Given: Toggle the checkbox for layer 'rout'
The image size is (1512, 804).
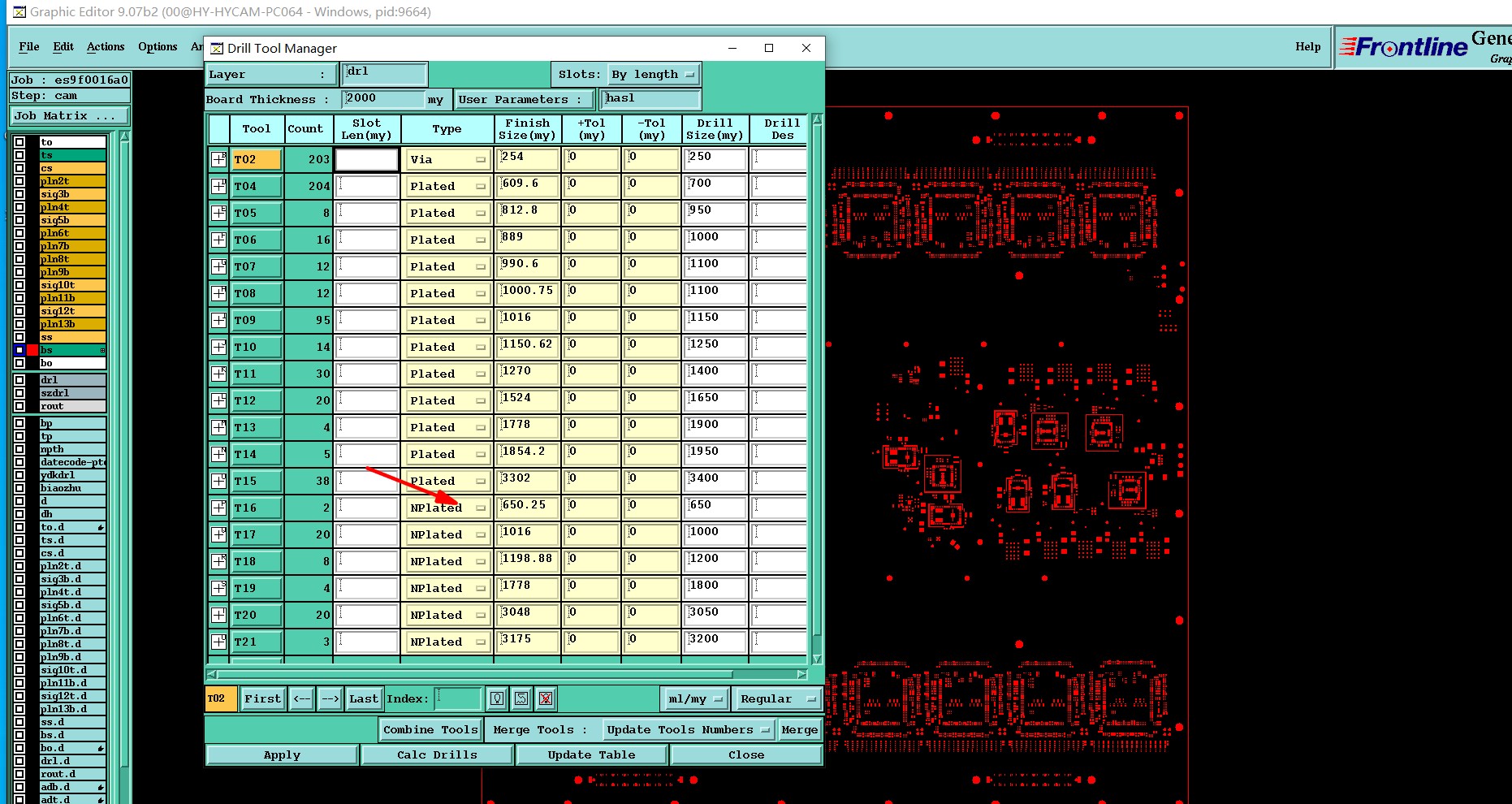Looking at the screenshot, I should [x=19, y=406].
